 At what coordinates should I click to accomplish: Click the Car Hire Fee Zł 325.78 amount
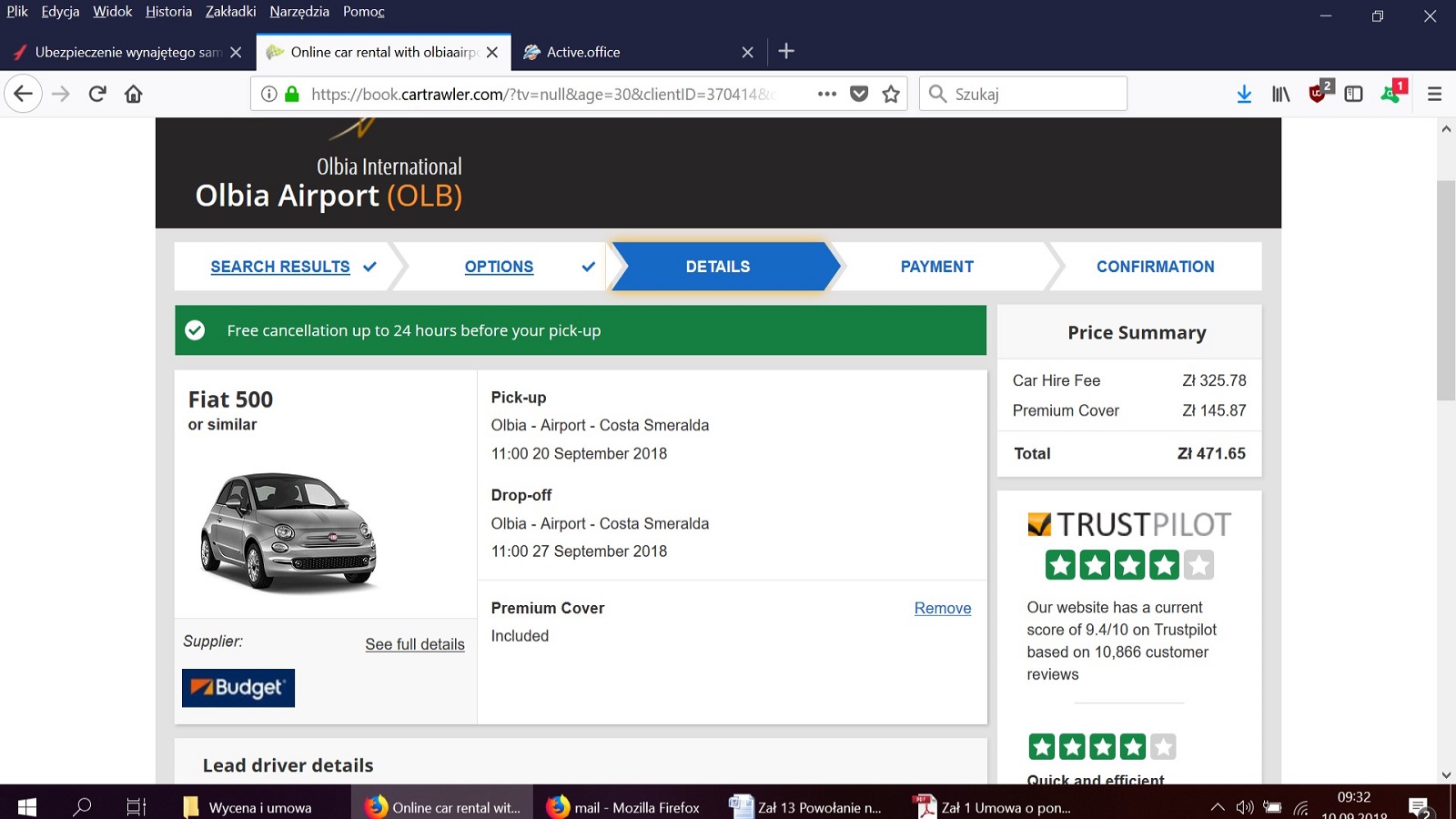click(x=1214, y=380)
